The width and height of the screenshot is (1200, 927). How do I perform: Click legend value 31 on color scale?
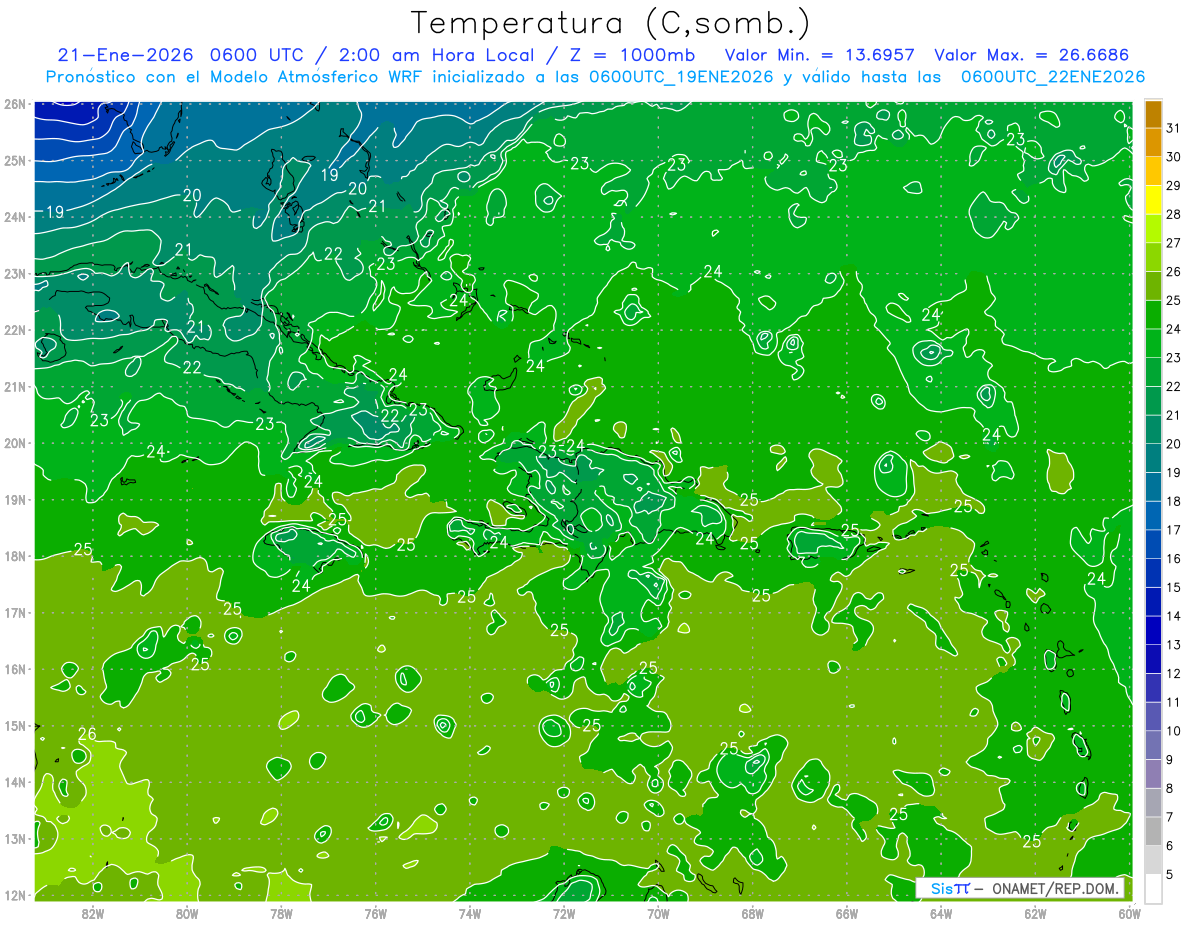coord(1174,128)
